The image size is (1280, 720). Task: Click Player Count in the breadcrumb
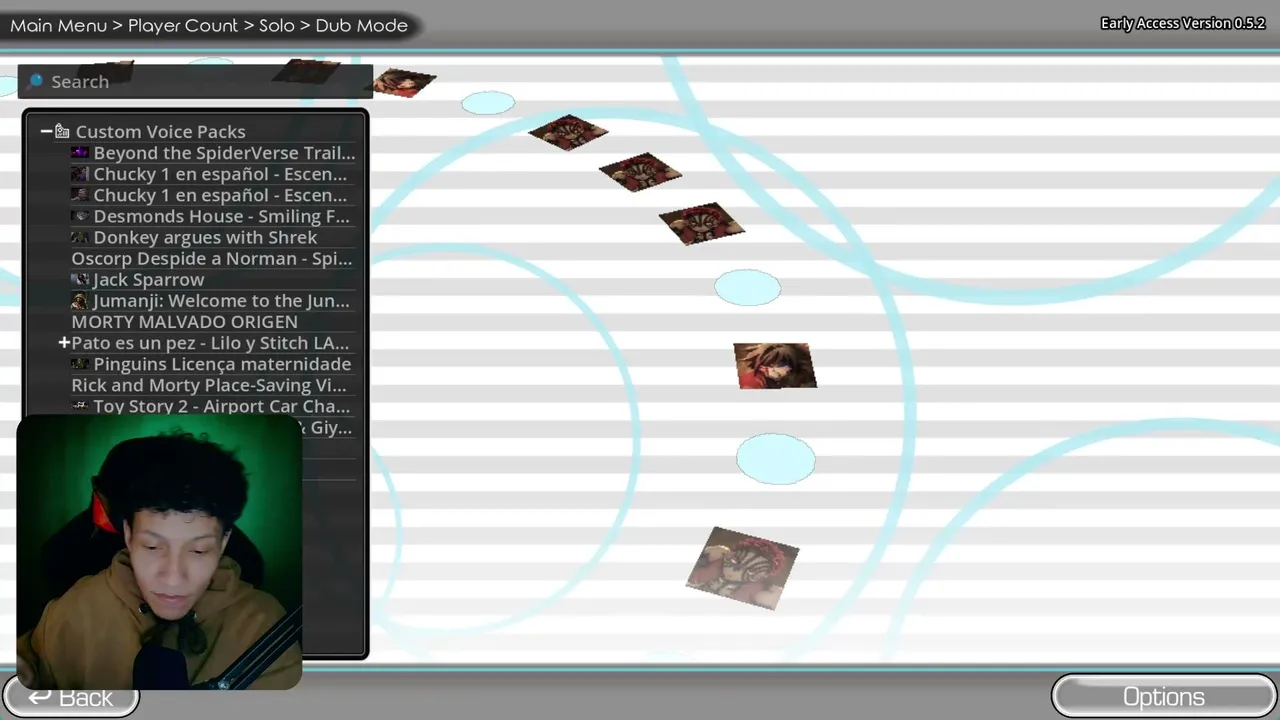tap(183, 25)
